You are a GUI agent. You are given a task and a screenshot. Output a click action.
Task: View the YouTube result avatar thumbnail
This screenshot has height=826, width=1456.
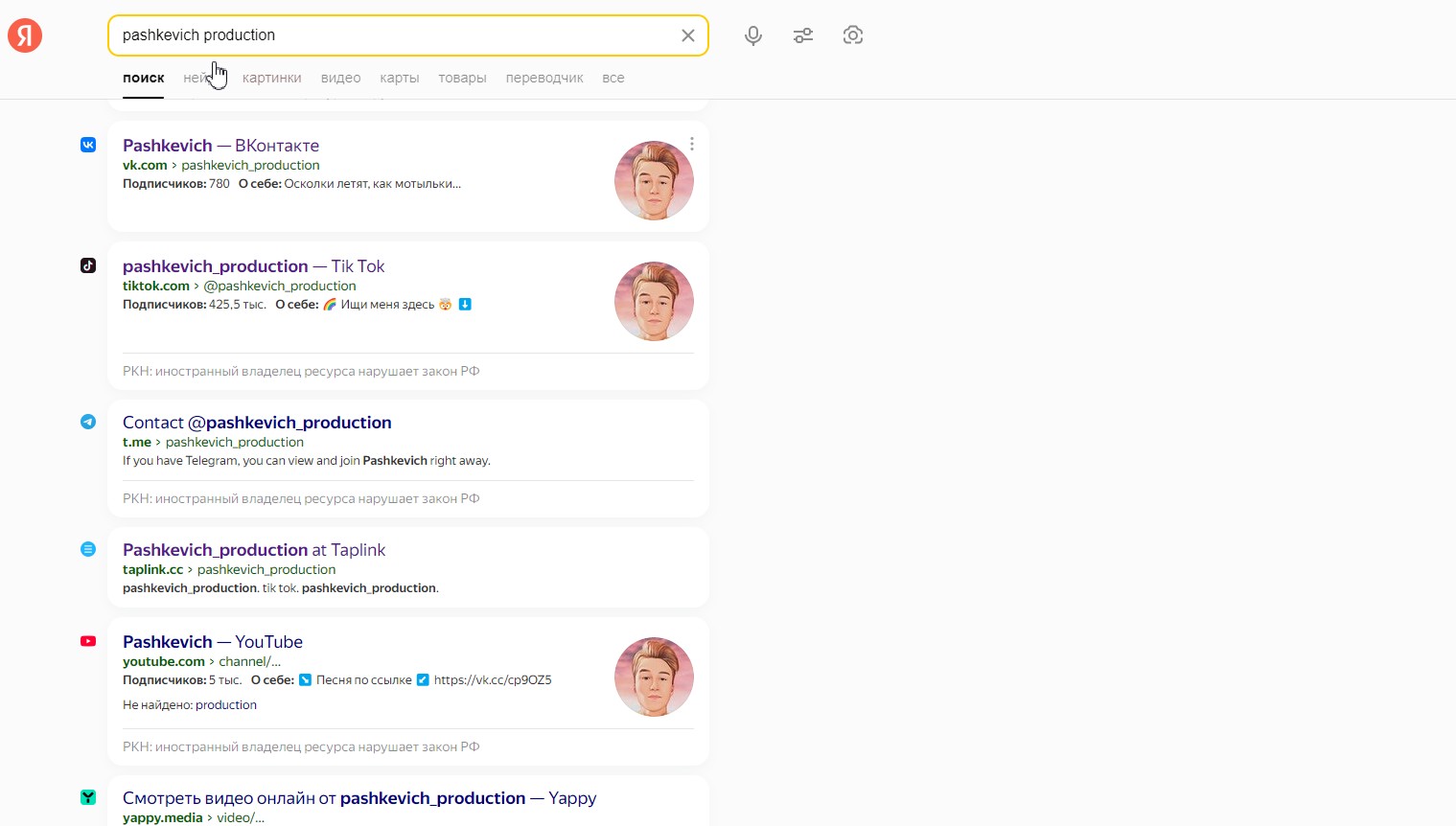pos(654,677)
